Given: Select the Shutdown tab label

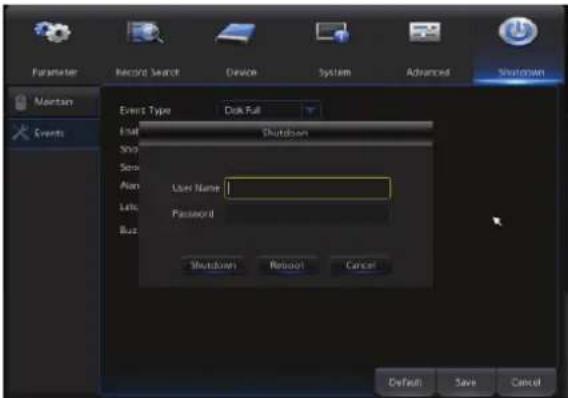Looking at the screenshot, I should 521,73.
